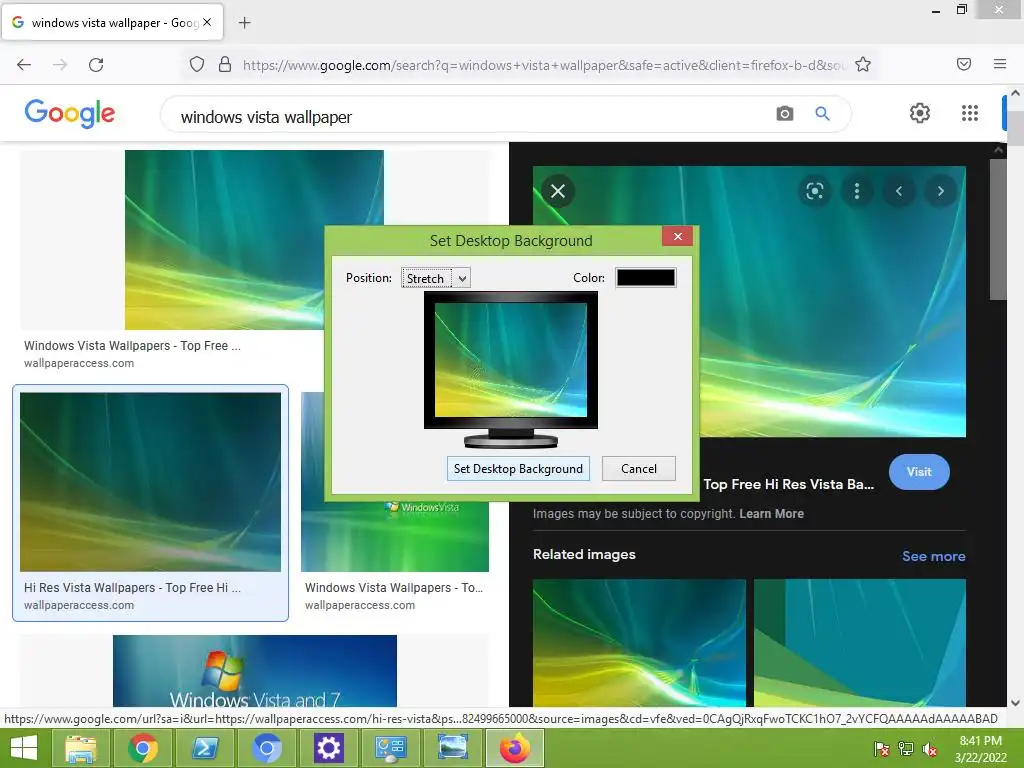Go to previous image in preview
Image resolution: width=1024 pixels, height=768 pixels.
point(899,191)
